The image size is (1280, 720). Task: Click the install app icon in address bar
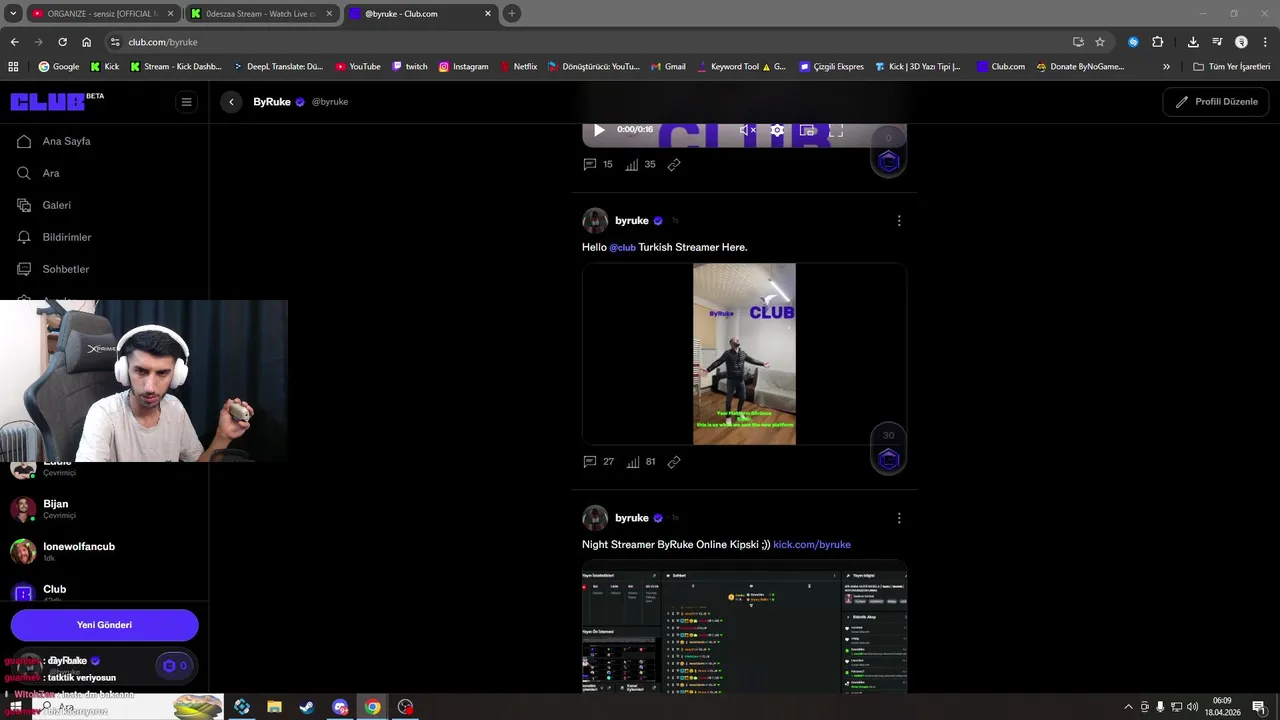1078,42
